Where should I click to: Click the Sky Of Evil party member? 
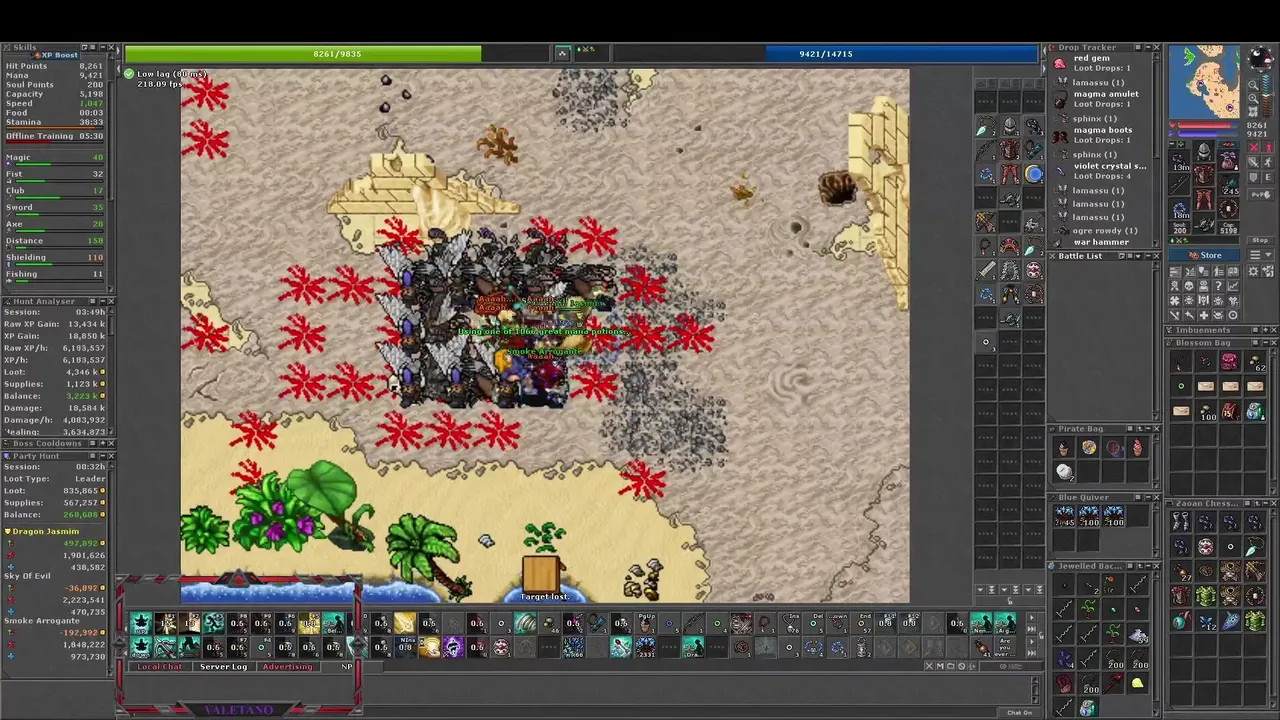[x=27, y=576]
